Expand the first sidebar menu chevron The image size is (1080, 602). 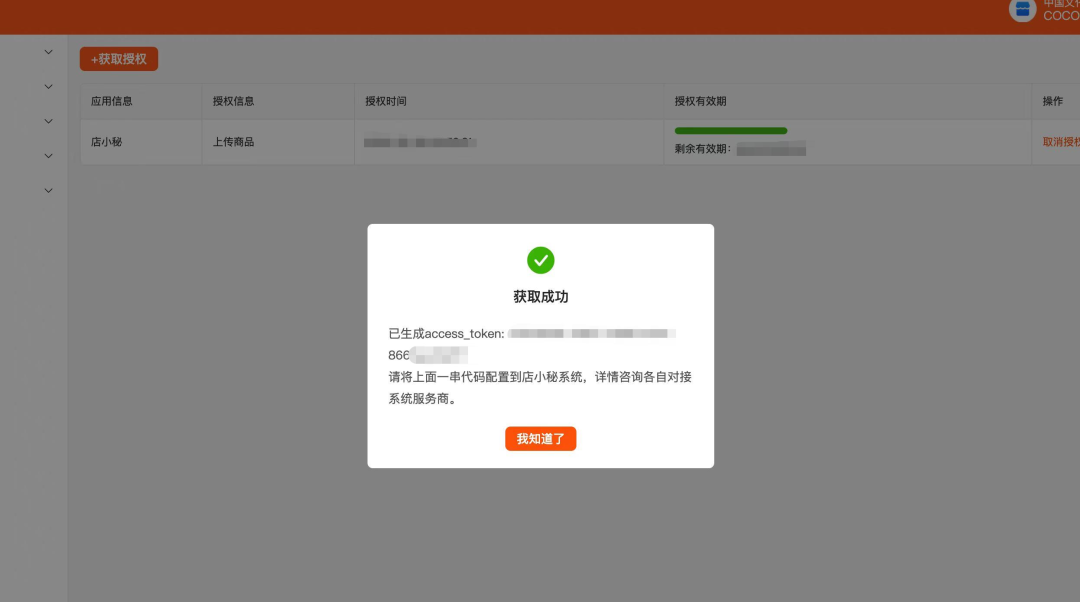pyautogui.click(x=47, y=51)
